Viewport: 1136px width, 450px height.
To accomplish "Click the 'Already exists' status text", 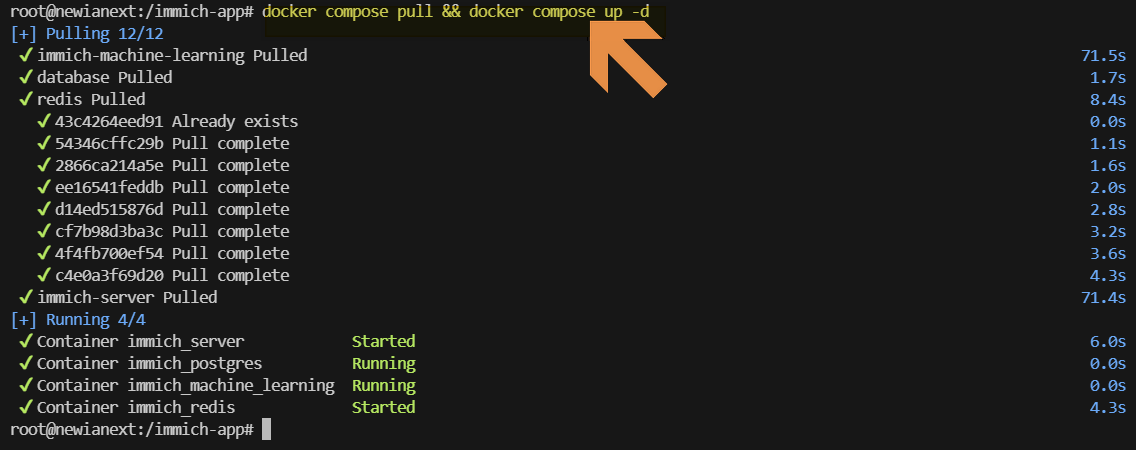I will click(x=235, y=121).
